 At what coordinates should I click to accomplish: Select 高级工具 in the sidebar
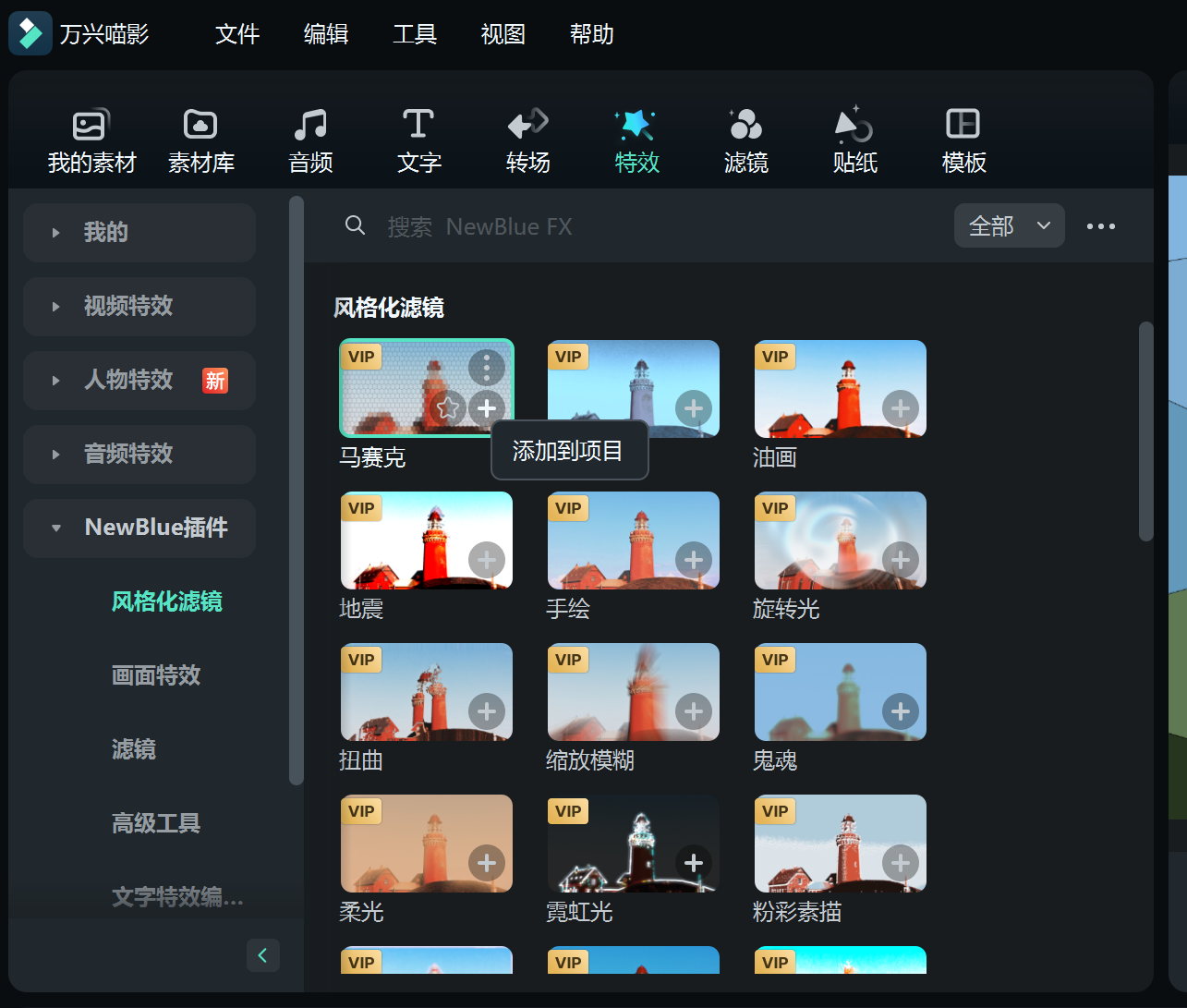tap(156, 823)
